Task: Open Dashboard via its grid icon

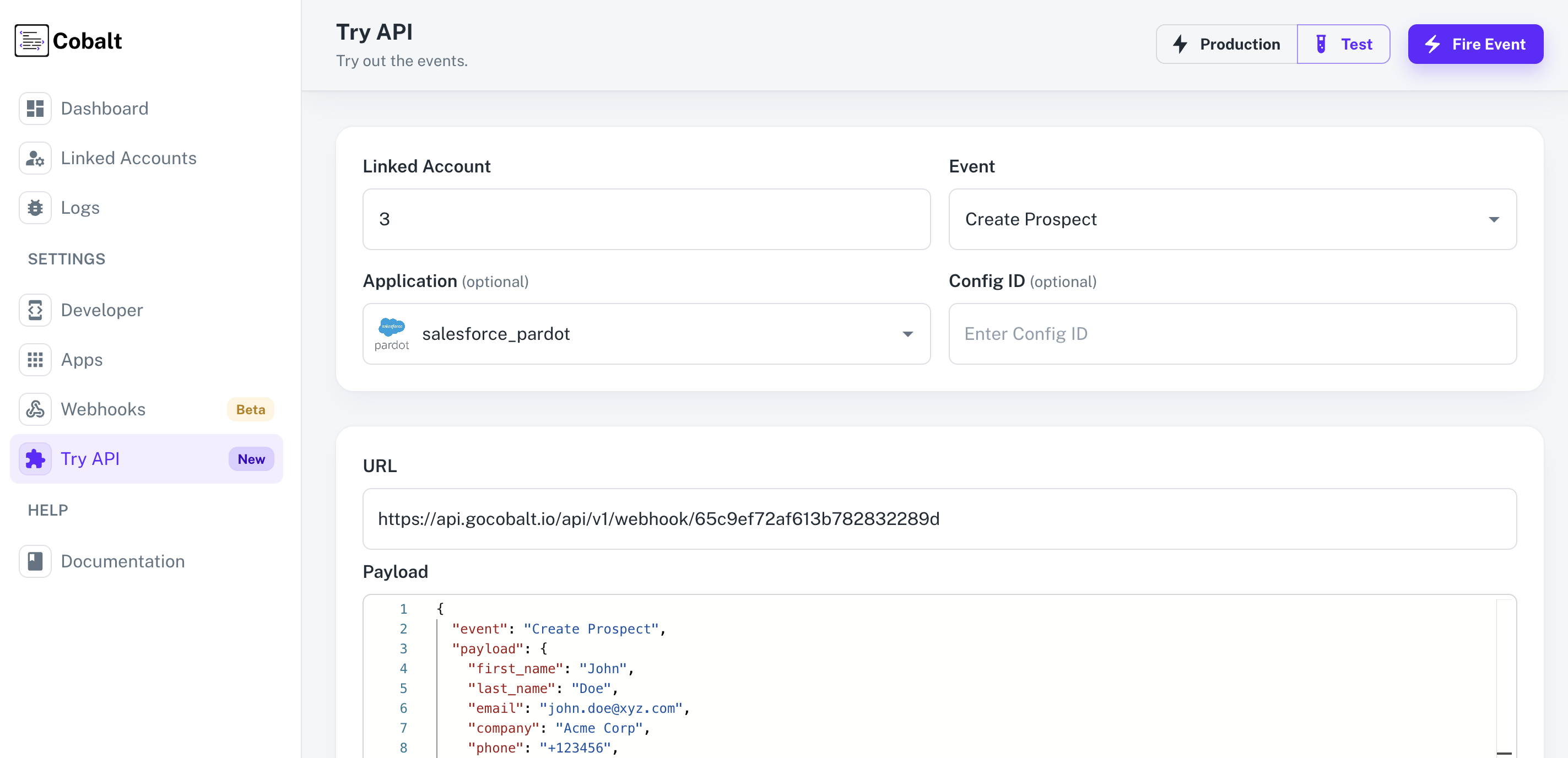Action: (35, 109)
